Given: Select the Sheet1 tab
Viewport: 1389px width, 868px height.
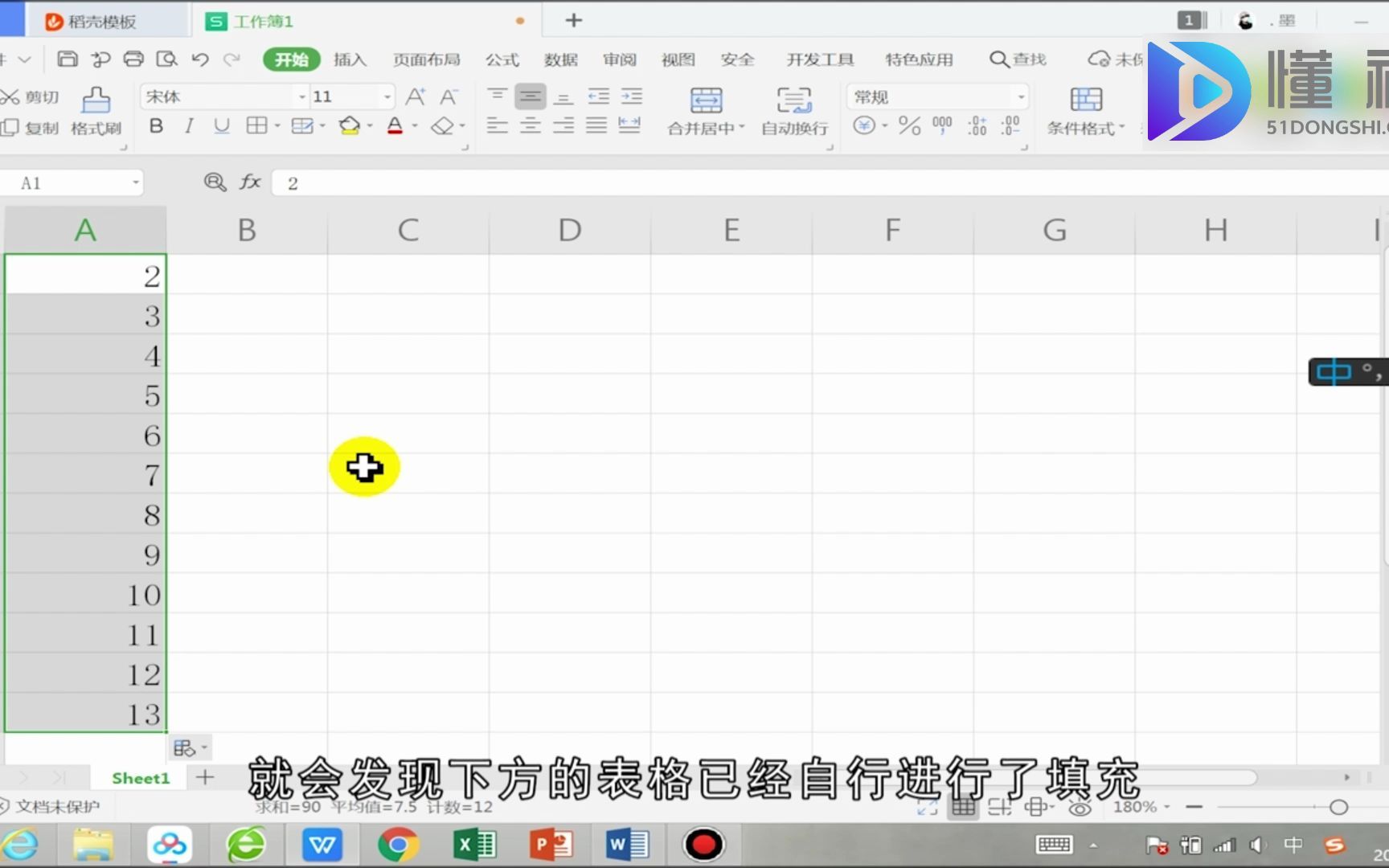Looking at the screenshot, I should click(141, 778).
